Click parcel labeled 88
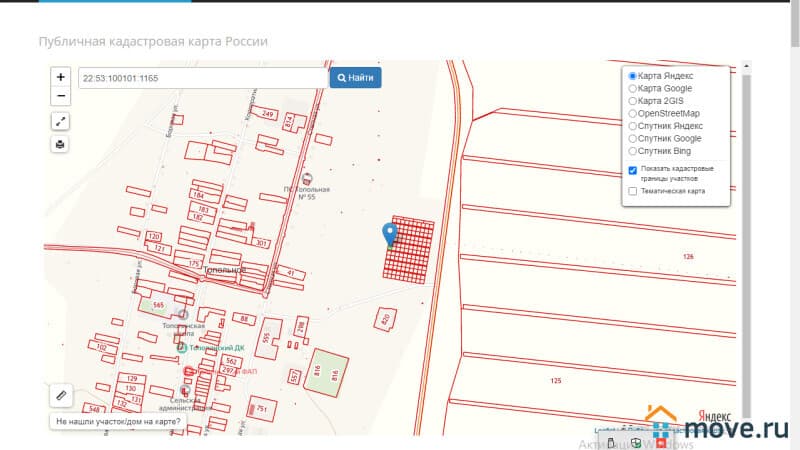Viewport: 800px width, 450px height. tap(244, 319)
